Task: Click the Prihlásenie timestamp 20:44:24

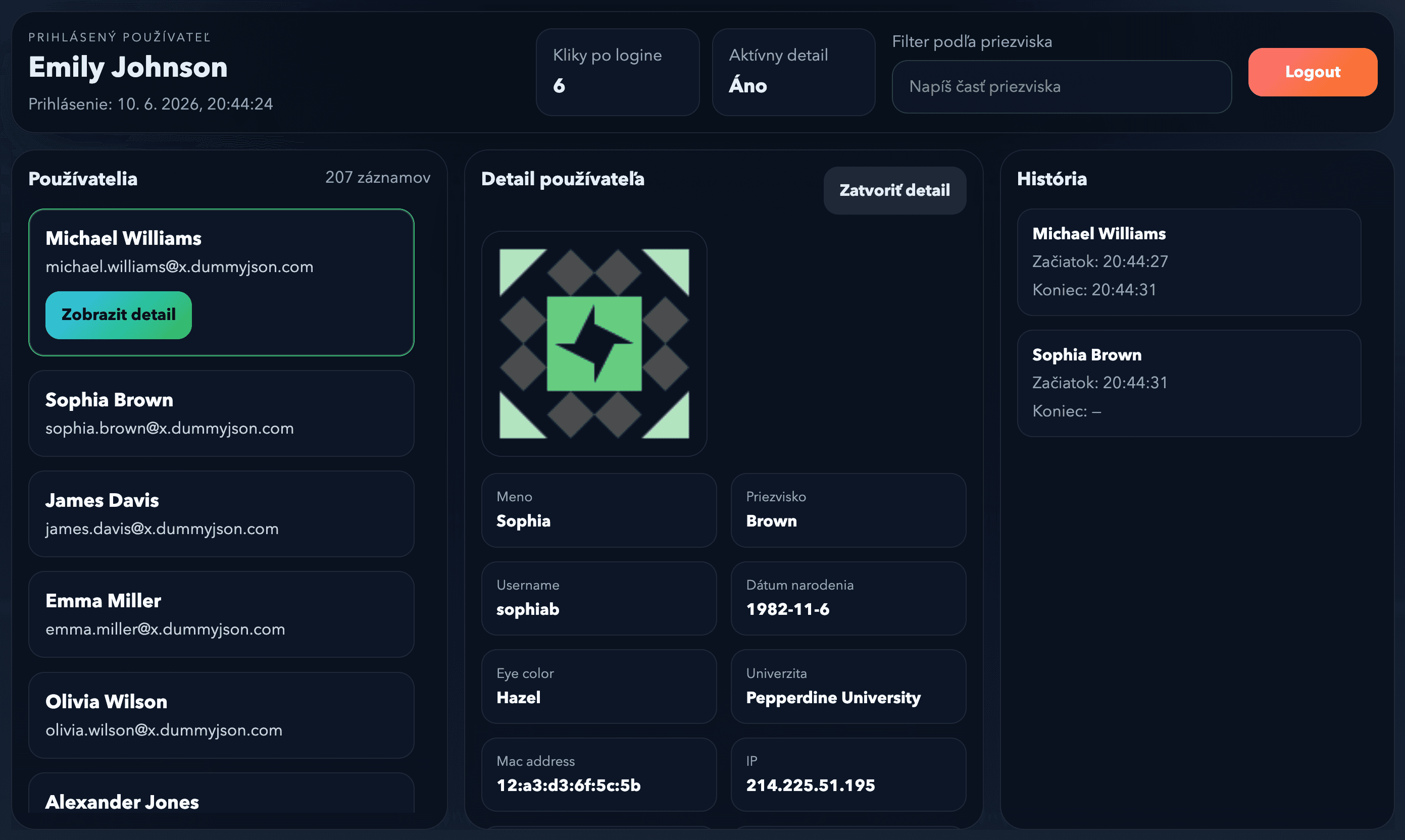Action: 150,103
